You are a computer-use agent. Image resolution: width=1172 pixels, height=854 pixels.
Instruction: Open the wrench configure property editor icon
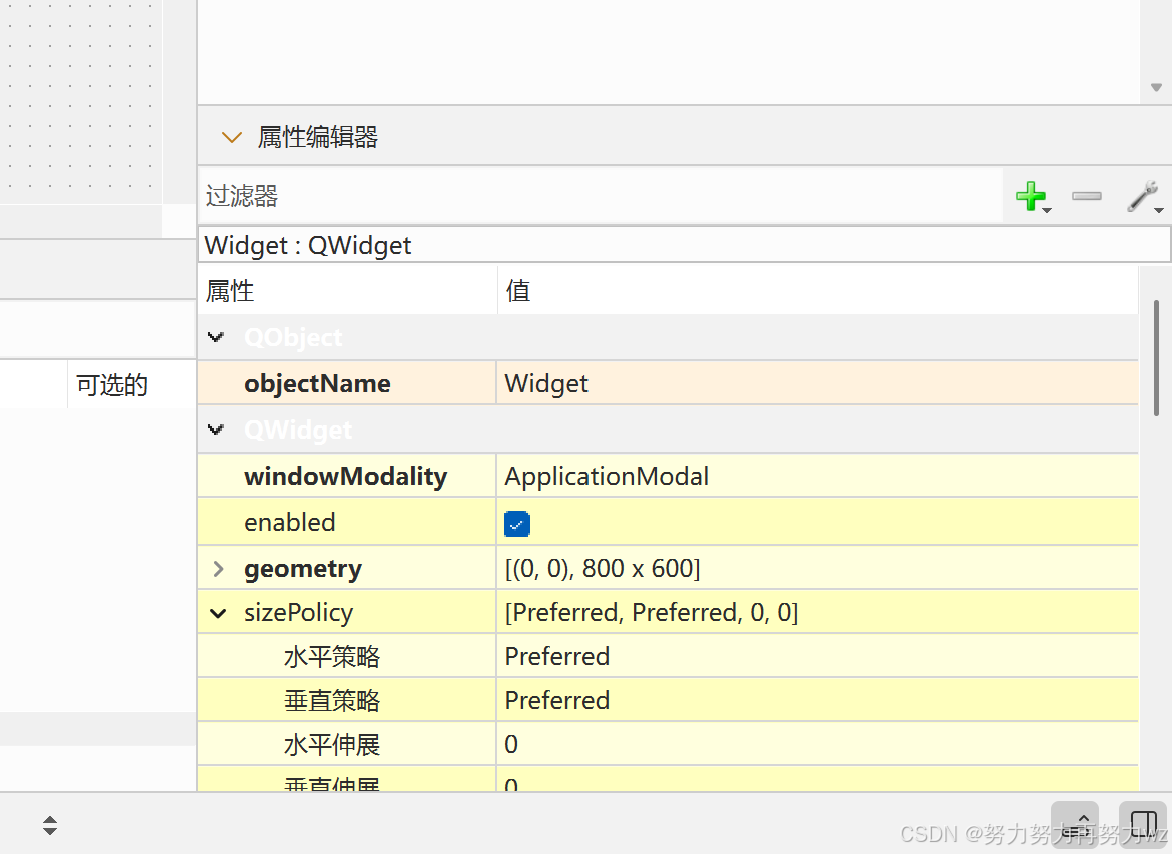1144,197
